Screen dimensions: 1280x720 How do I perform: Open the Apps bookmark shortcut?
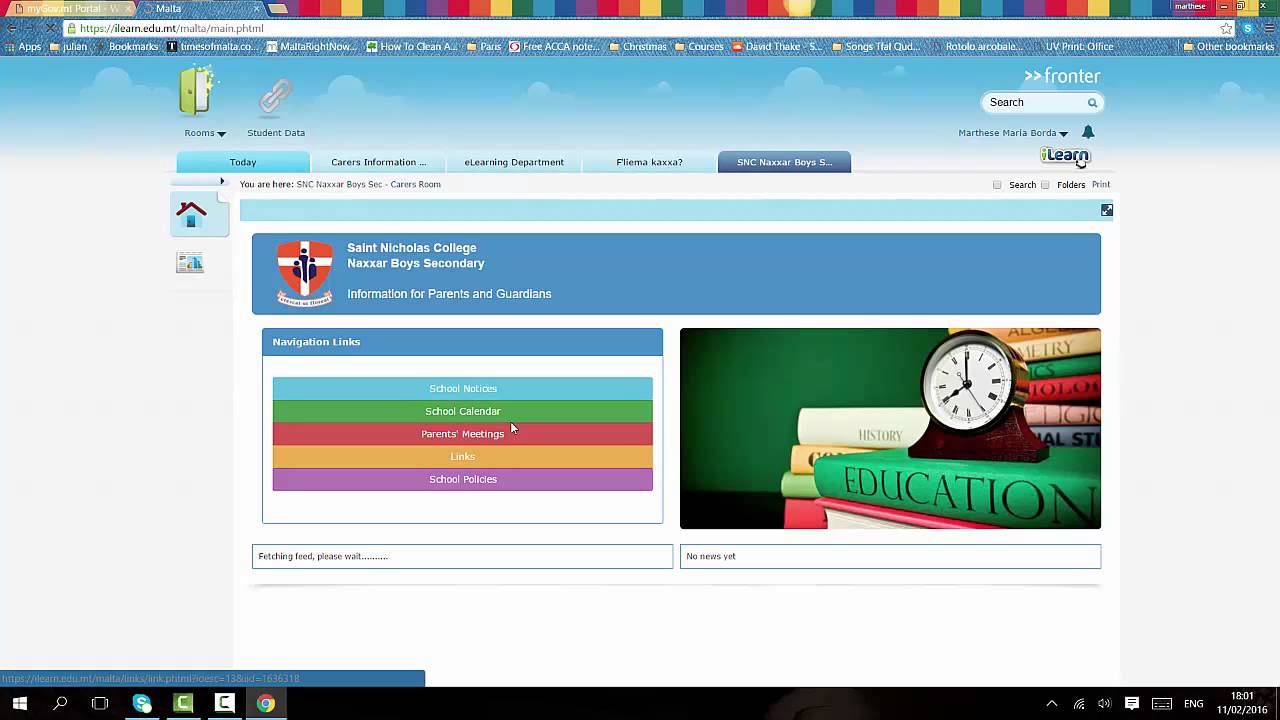click(x=23, y=47)
